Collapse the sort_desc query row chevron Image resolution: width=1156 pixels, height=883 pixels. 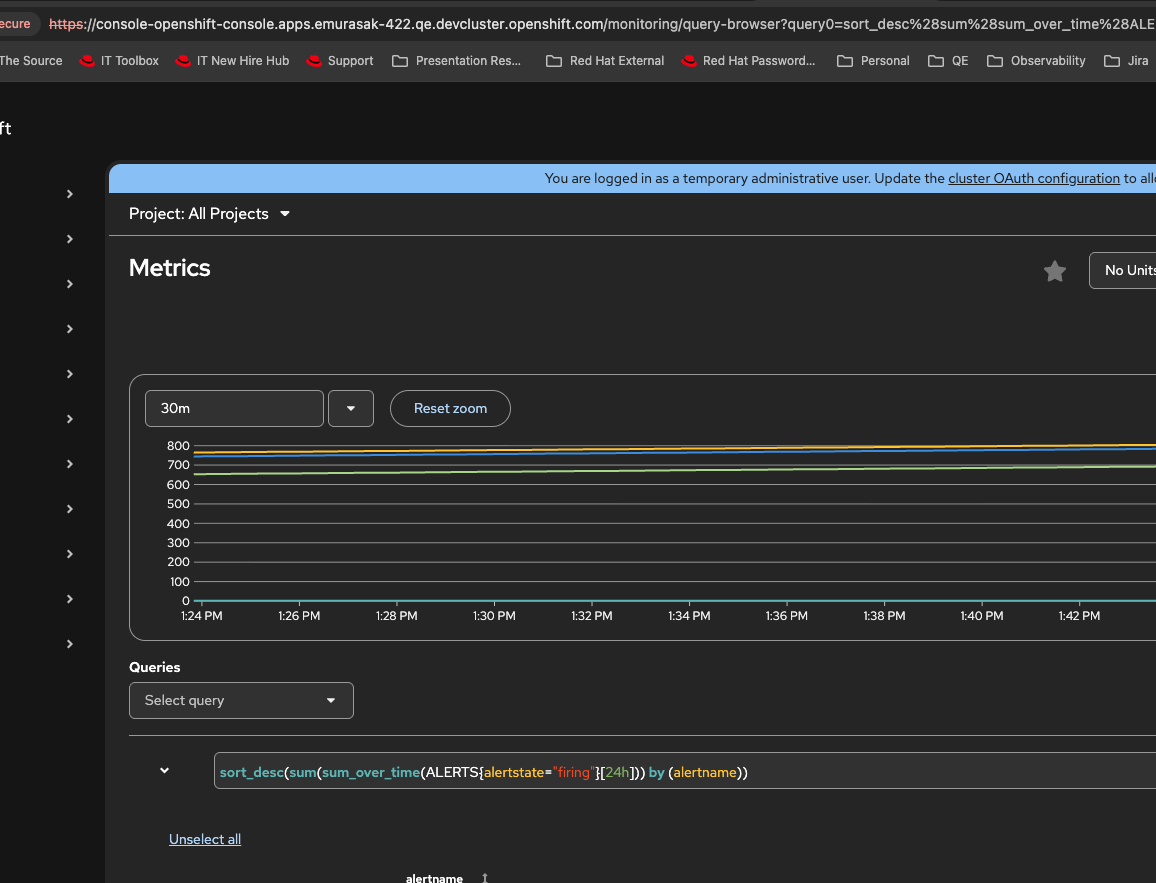tap(165, 771)
